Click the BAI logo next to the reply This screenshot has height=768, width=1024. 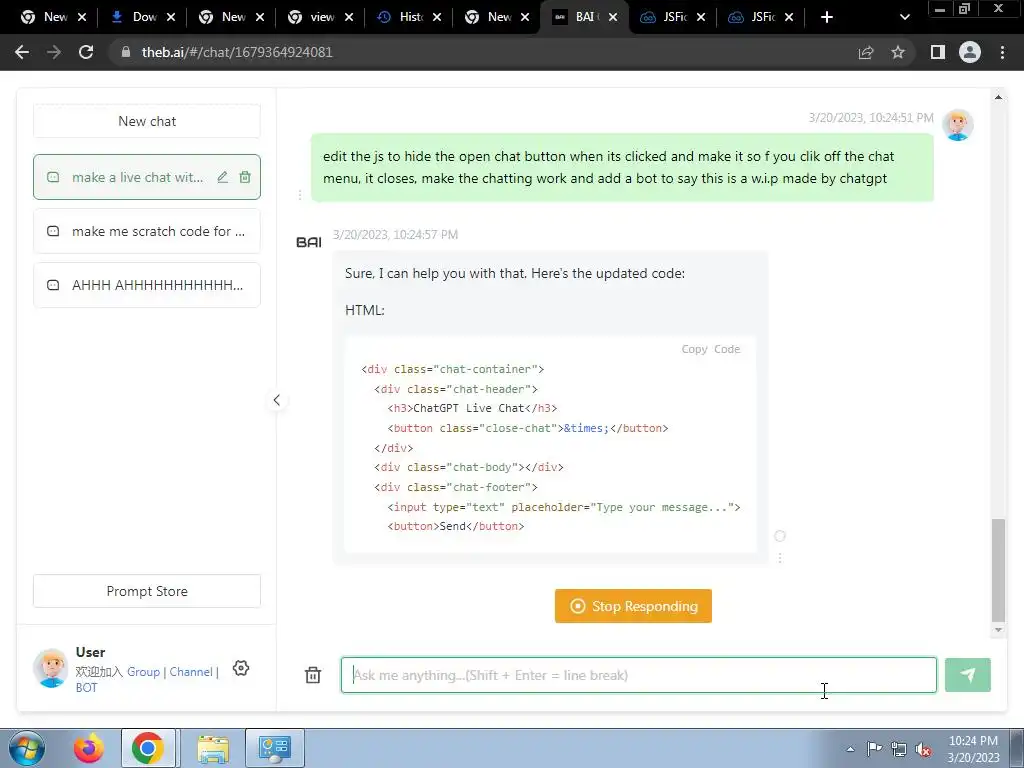[309, 242]
